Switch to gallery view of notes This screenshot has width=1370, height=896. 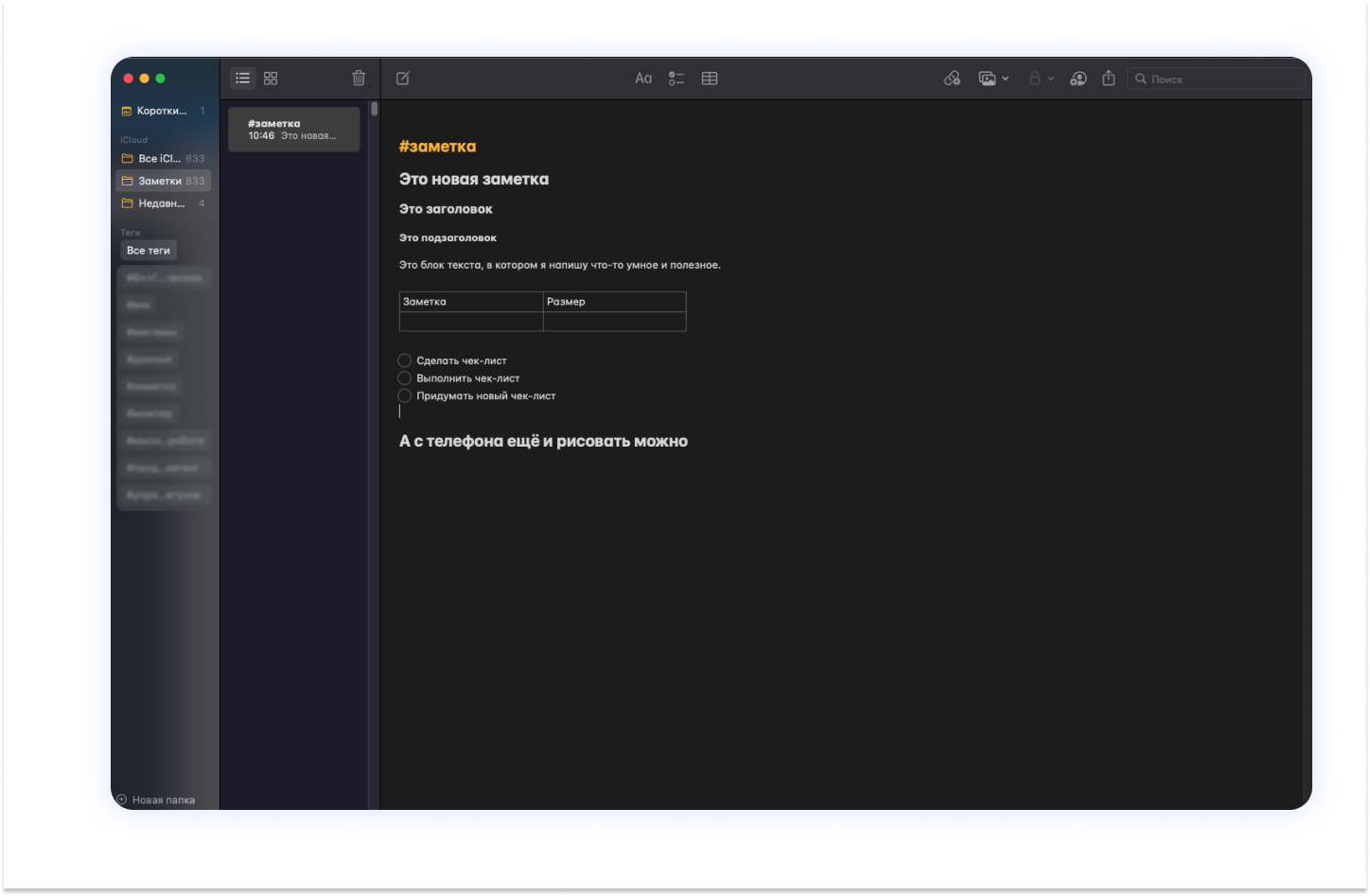point(271,79)
